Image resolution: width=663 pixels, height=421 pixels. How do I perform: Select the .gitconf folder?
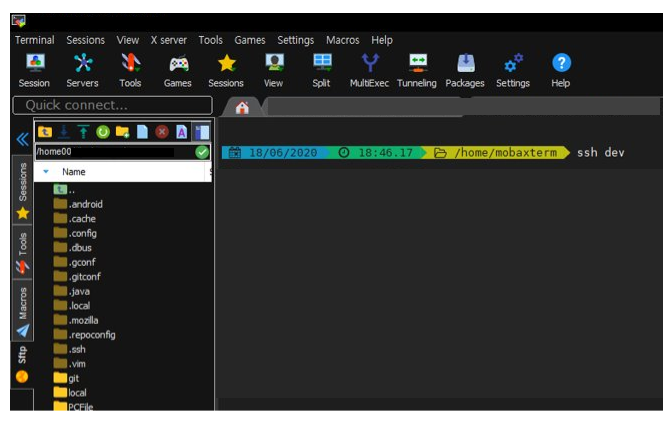pyautogui.click(x=77, y=277)
